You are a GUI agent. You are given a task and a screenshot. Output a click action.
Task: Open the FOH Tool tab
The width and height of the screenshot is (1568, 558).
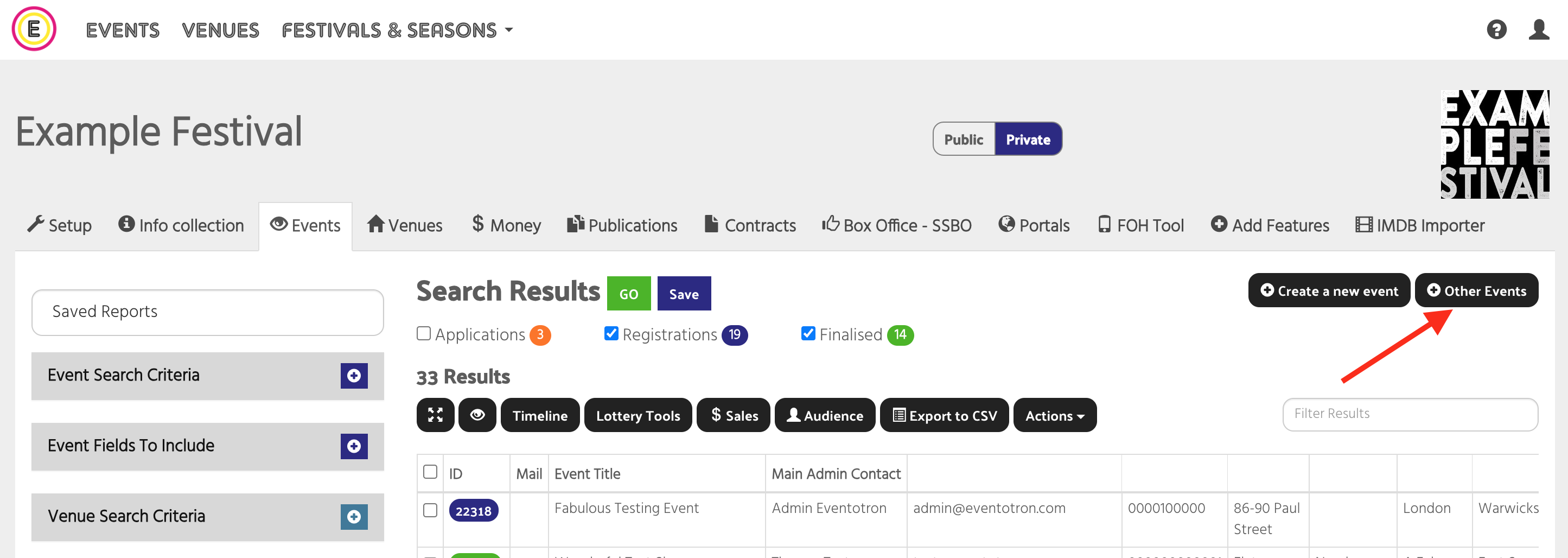pos(1142,225)
